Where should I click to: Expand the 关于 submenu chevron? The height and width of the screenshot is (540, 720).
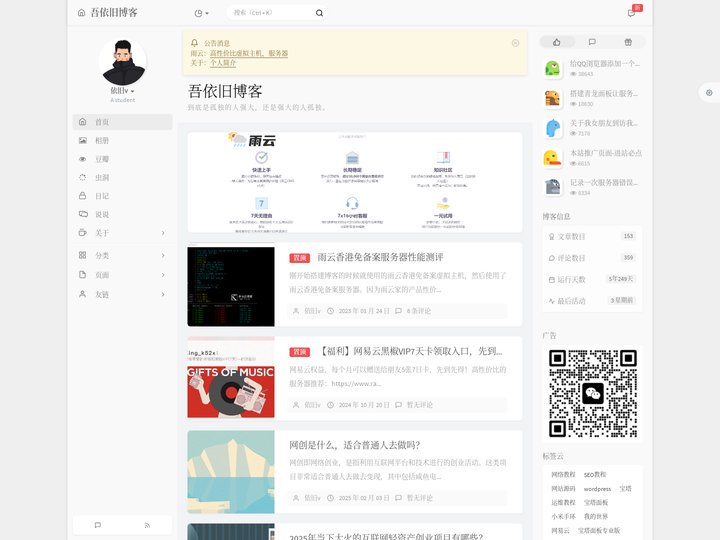pyautogui.click(x=163, y=233)
